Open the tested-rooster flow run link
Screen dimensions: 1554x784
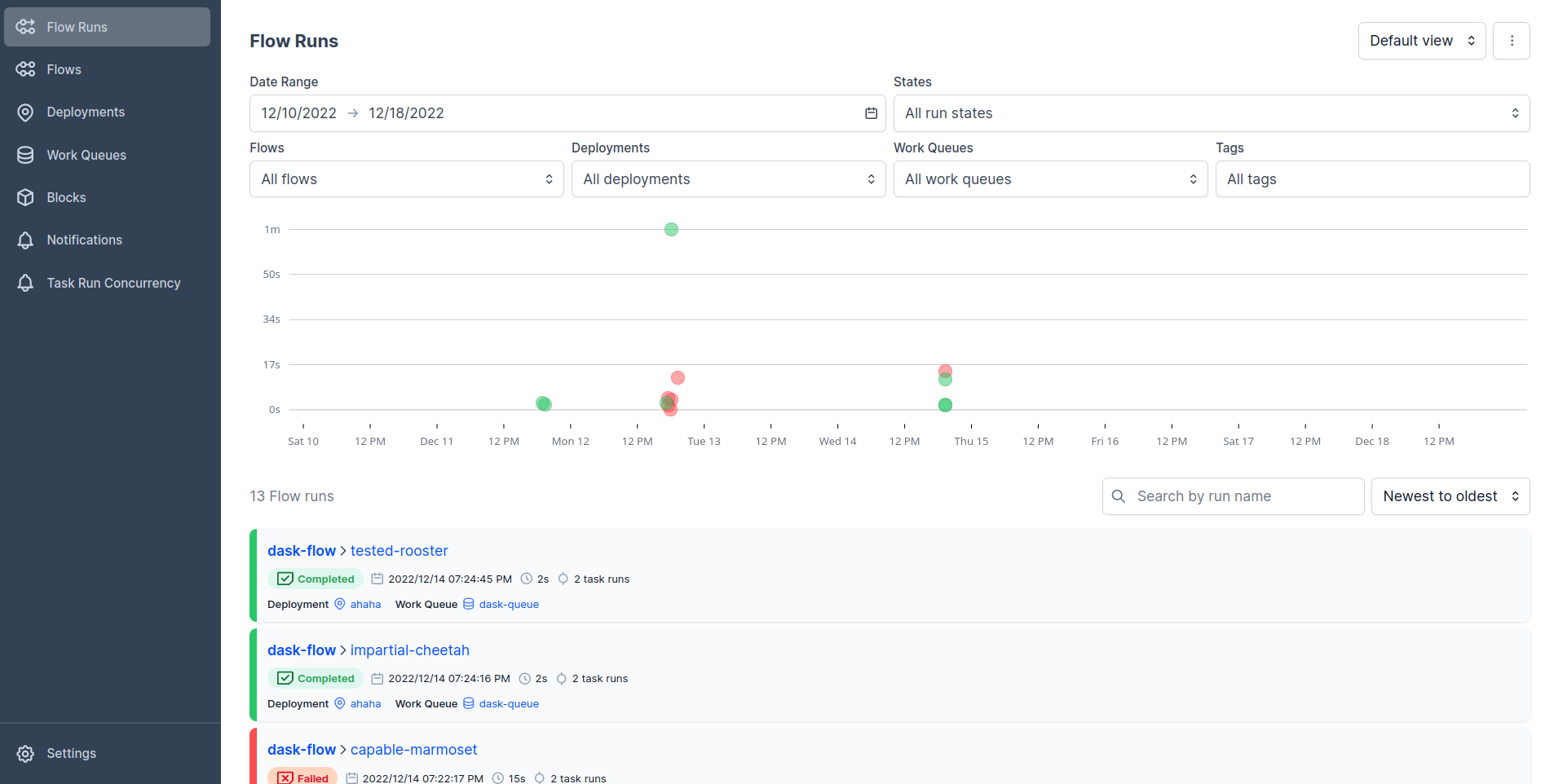pos(399,551)
